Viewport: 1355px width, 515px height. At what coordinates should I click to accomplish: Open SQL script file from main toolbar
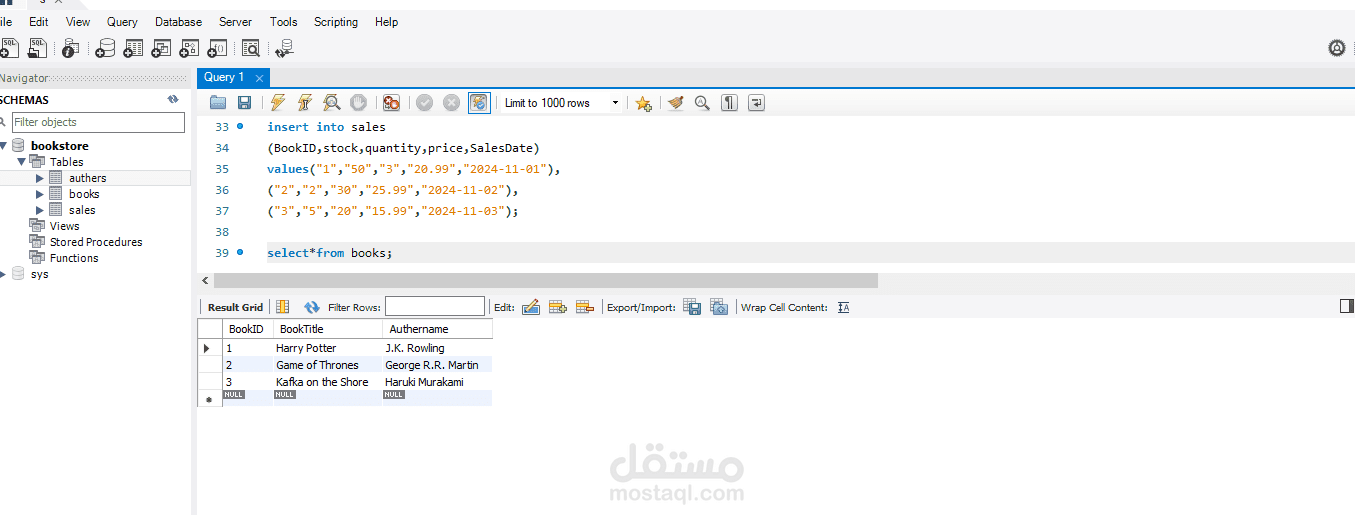37,47
